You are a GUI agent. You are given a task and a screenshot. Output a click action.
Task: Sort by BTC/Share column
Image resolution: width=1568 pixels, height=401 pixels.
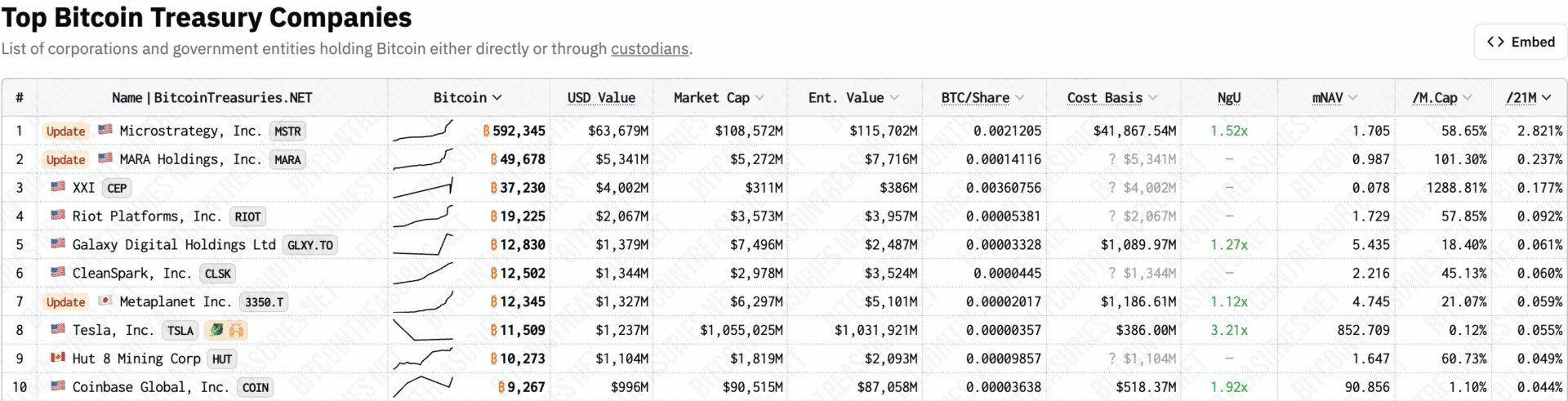coord(982,98)
